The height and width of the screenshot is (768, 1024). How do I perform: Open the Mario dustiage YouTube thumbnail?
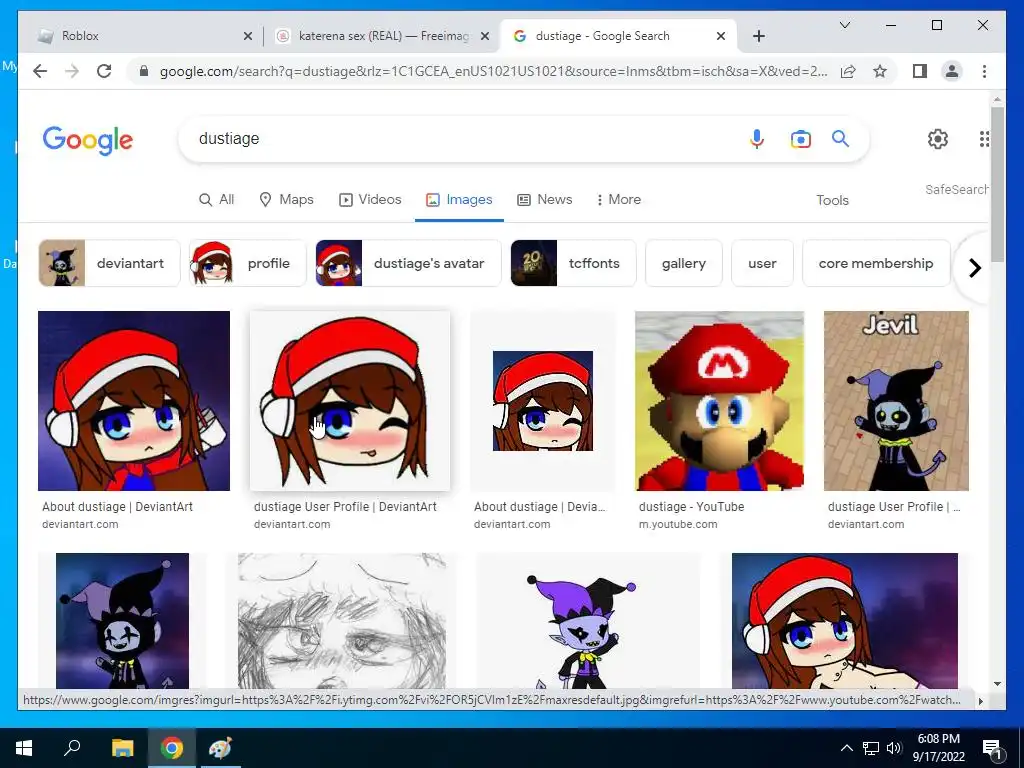719,400
